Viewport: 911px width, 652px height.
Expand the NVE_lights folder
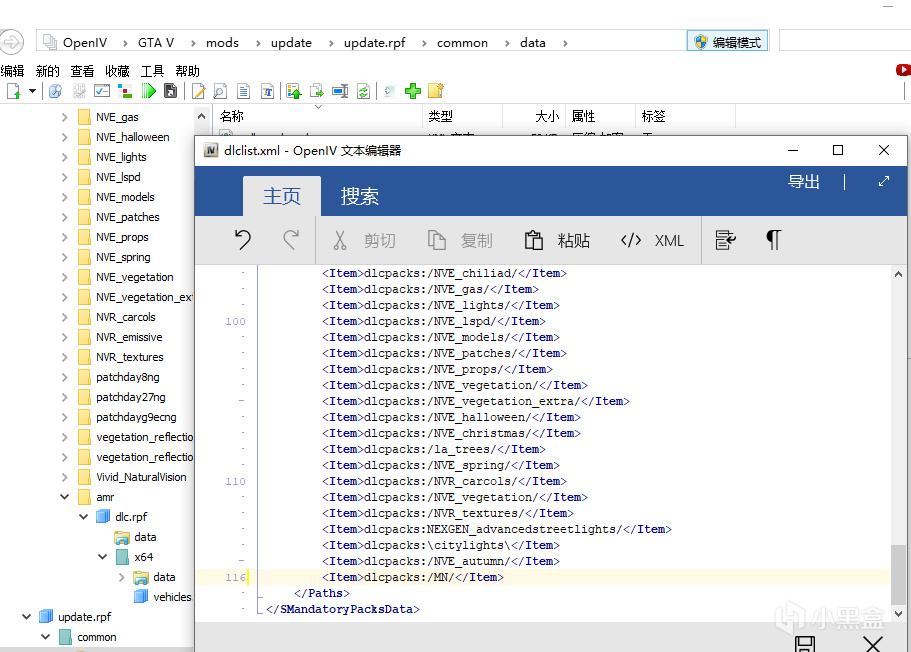pyautogui.click(x=64, y=157)
